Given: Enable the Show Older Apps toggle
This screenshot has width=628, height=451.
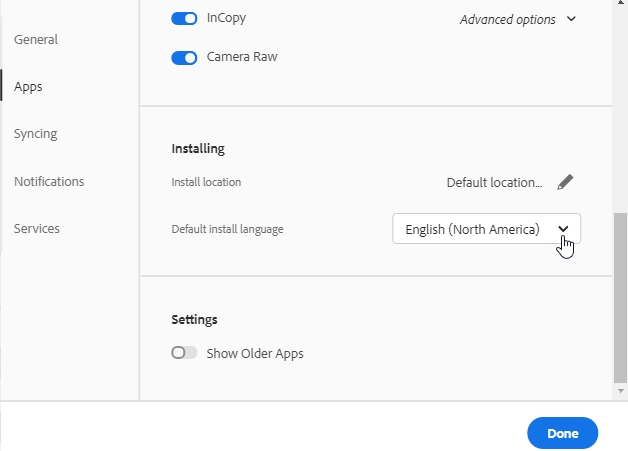Looking at the screenshot, I should (x=184, y=353).
